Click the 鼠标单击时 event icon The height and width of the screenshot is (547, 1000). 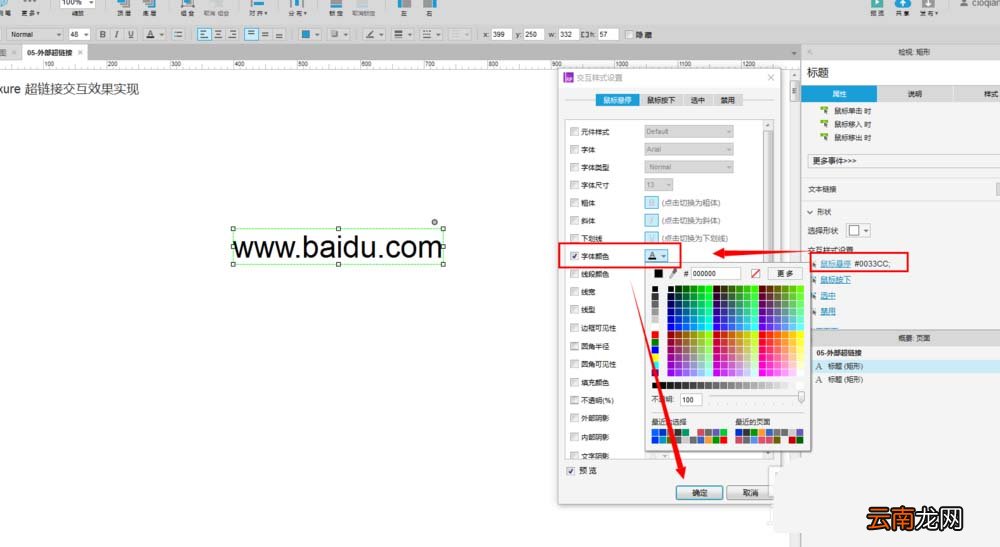pyautogui.click(x=824, y=110)
